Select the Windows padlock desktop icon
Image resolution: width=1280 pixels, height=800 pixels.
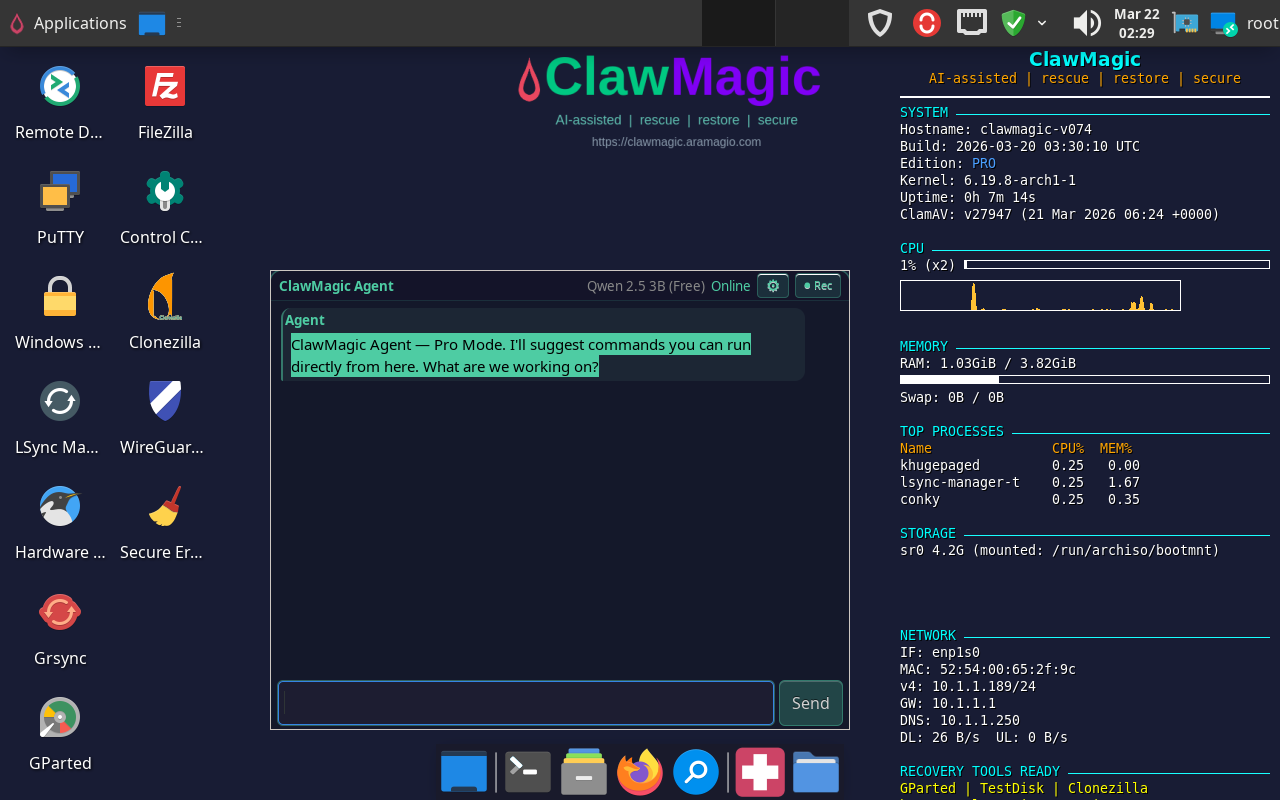pos(60,296)
